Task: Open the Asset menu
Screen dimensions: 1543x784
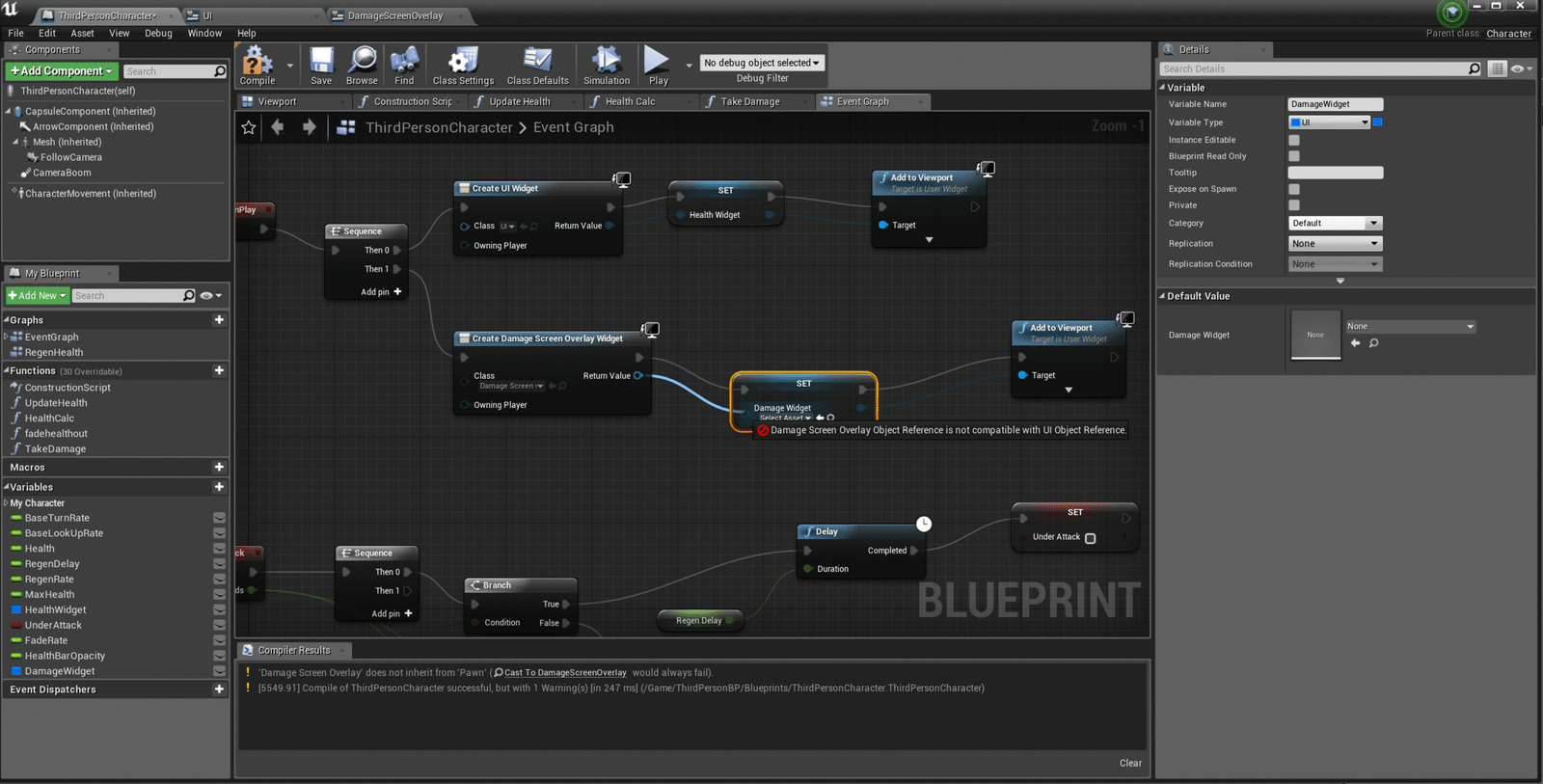Action: point(82,33)
